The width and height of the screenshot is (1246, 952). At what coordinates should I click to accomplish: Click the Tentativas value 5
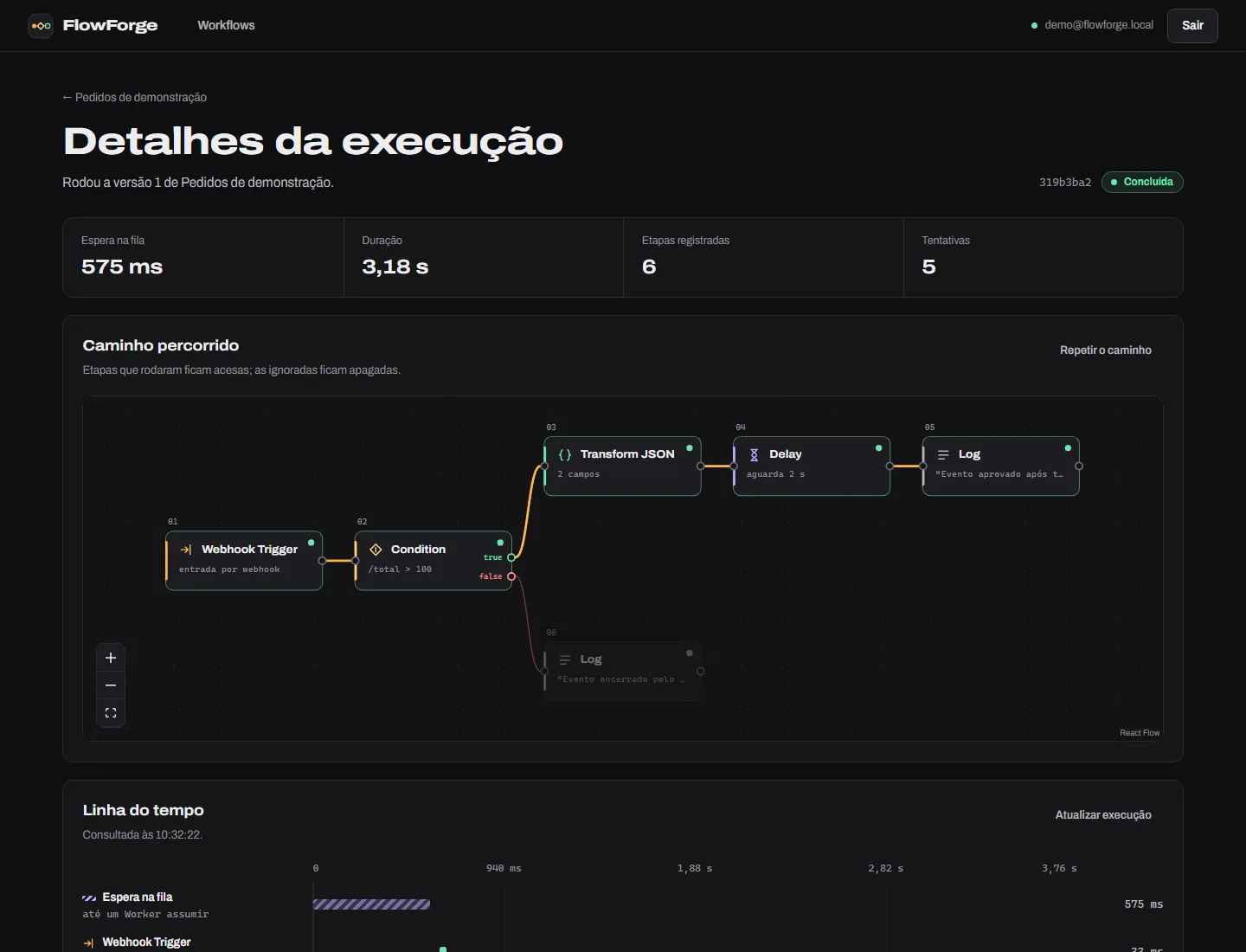(928, 267)
